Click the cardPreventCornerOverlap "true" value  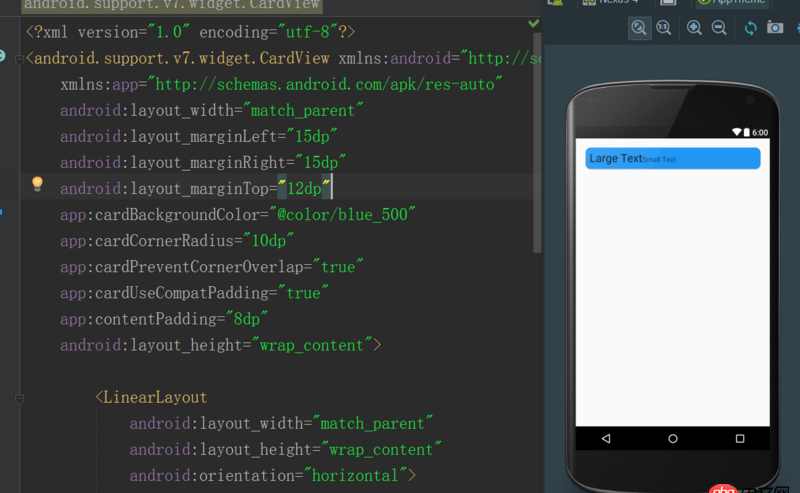coord(338,266)
